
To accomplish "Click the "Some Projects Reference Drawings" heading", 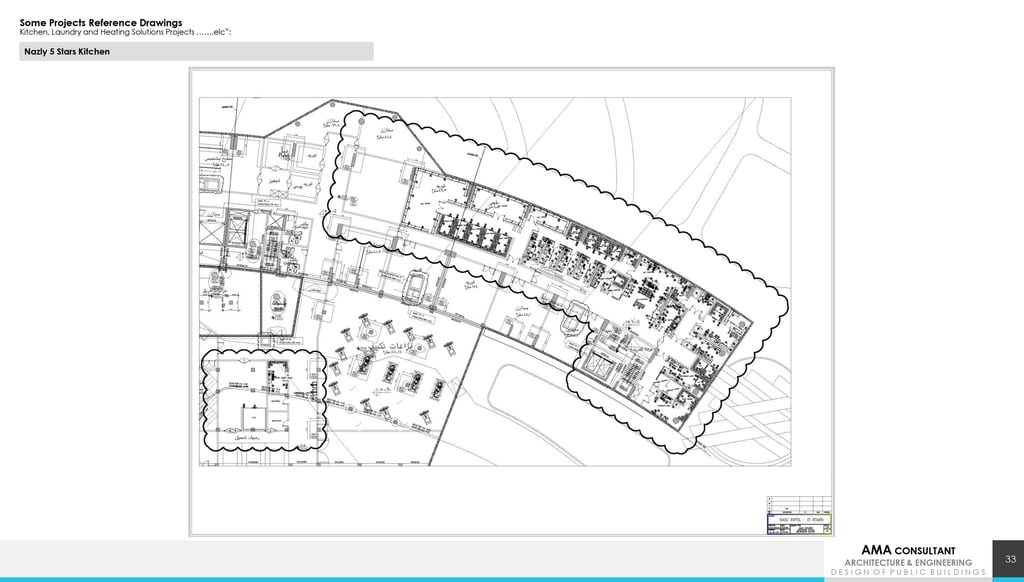I will (101, 23).
